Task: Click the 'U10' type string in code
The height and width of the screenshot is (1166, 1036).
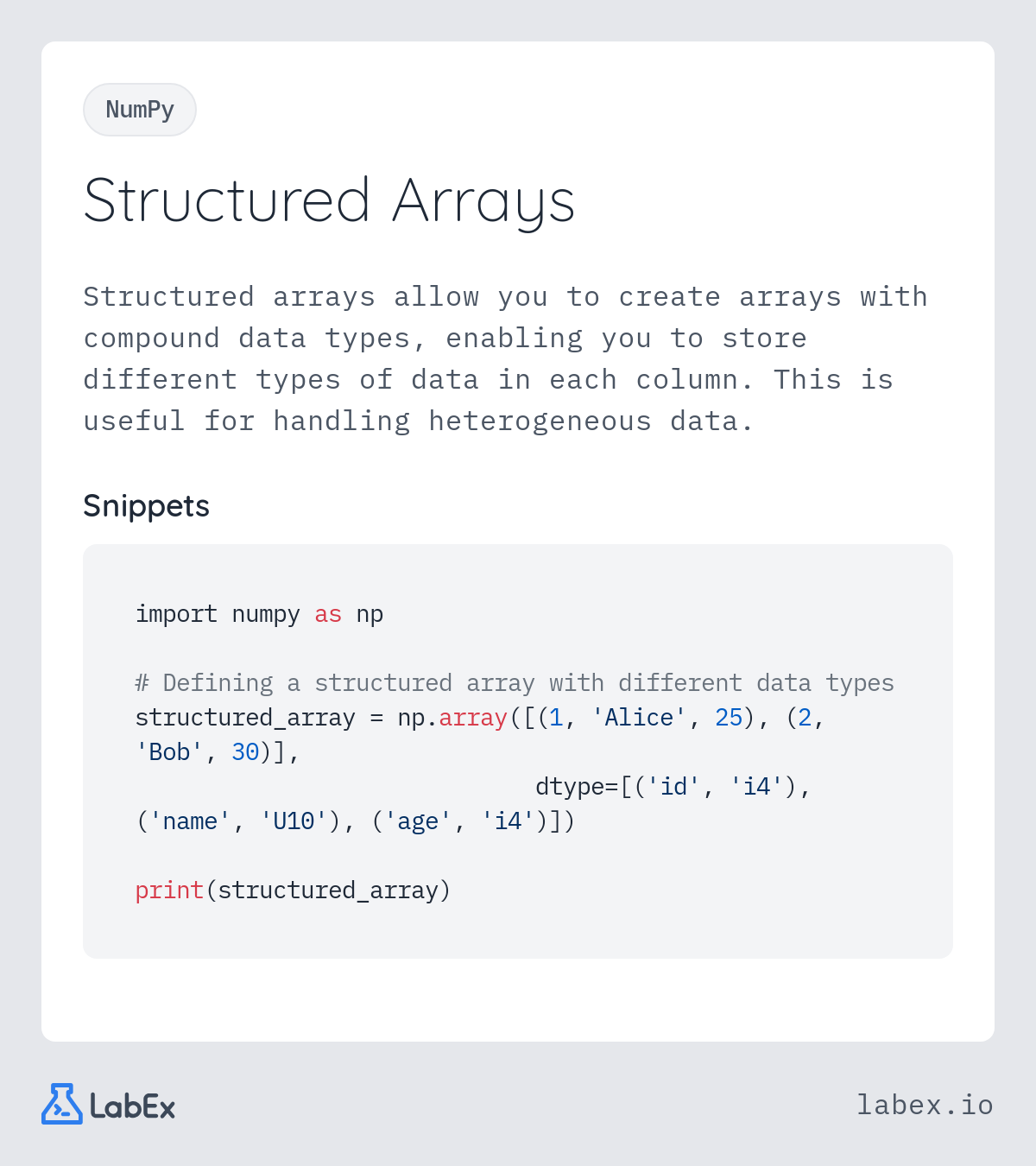Action: click(294, 821)
